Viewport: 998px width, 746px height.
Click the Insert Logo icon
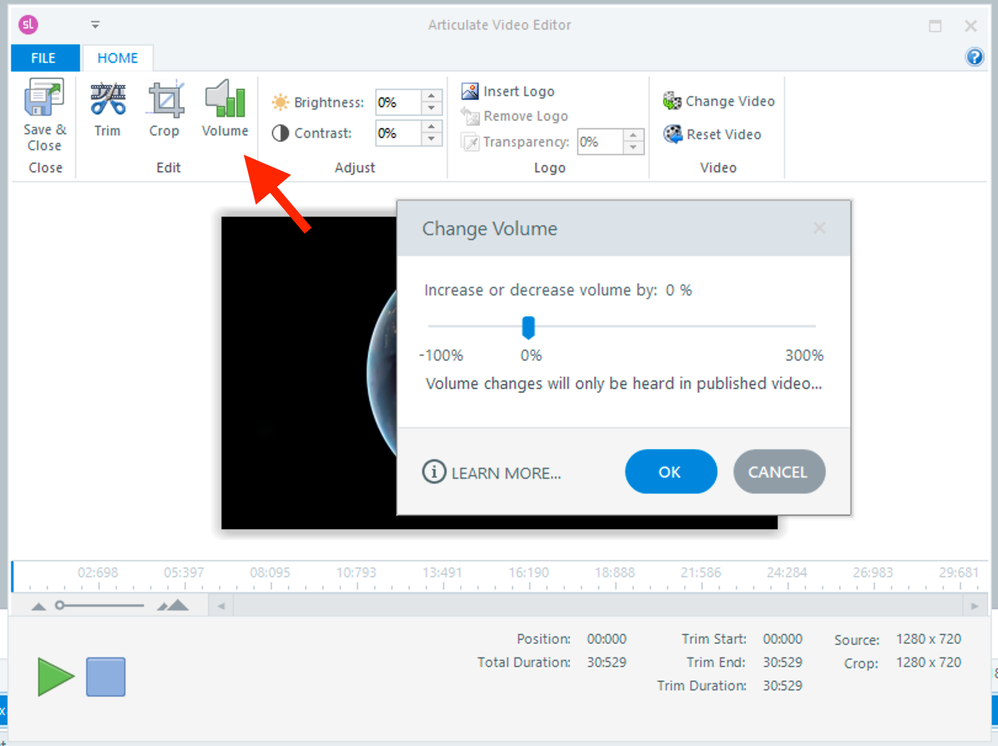470,91
